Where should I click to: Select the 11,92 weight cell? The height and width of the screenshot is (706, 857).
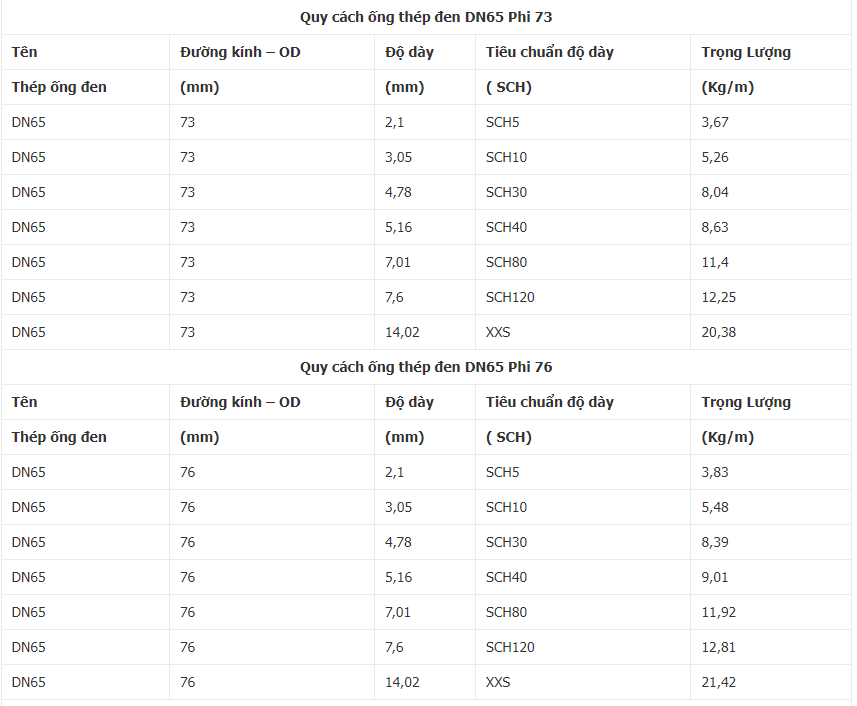pyautogui.click(x=718, y=612)
